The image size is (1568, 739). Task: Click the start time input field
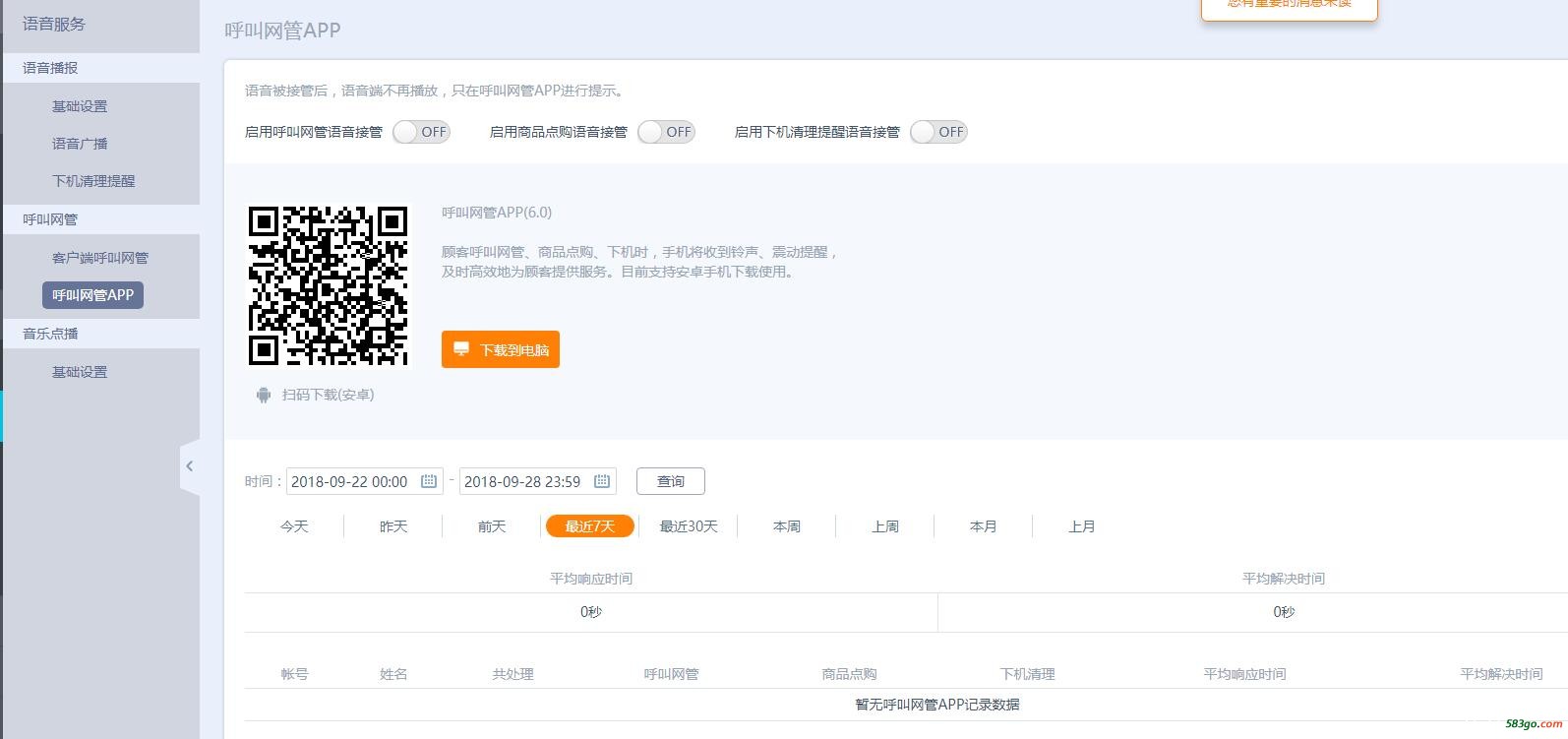point(350,481)
